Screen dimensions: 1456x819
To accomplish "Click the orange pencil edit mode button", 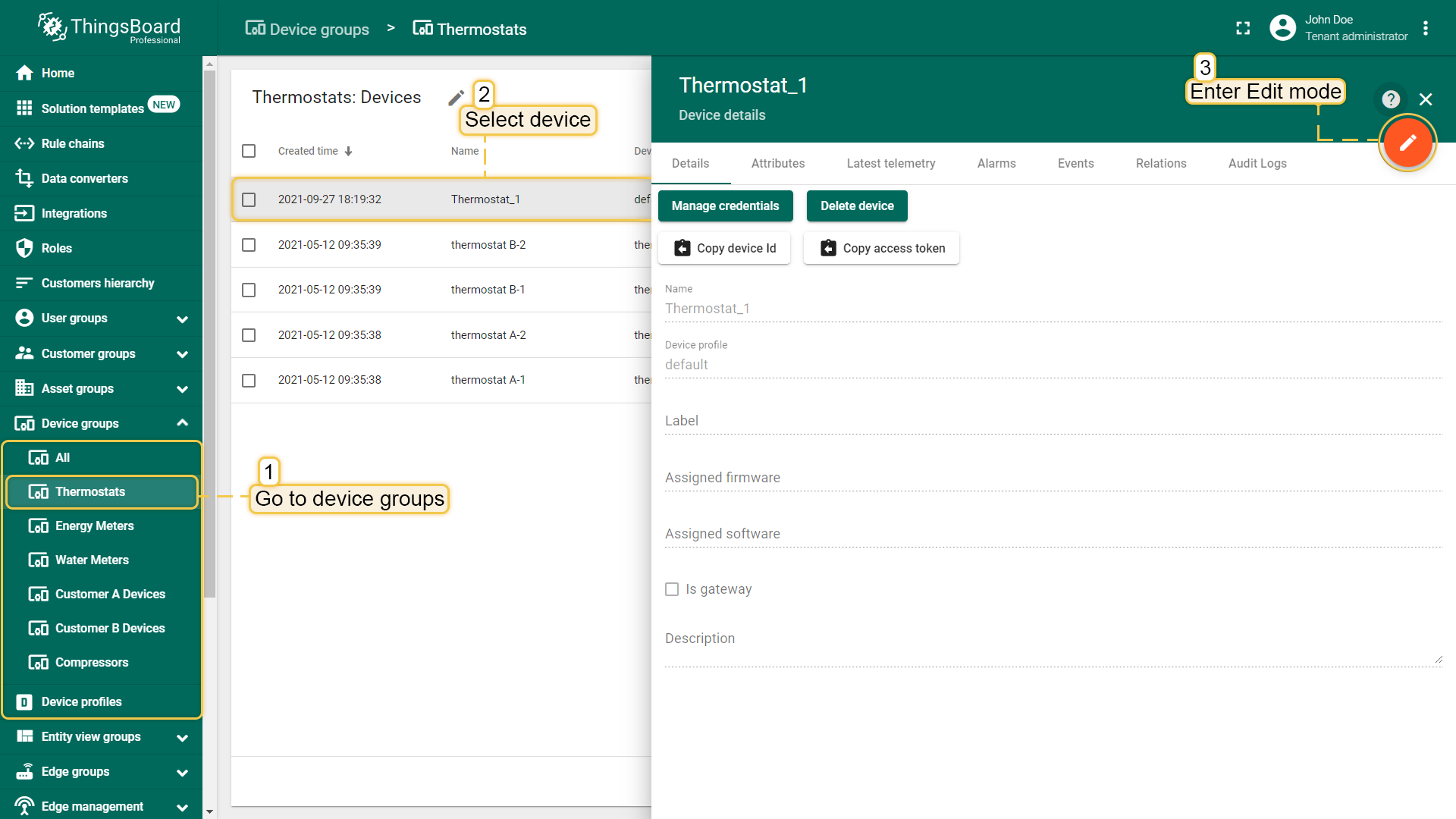I will pos(1407,143).
